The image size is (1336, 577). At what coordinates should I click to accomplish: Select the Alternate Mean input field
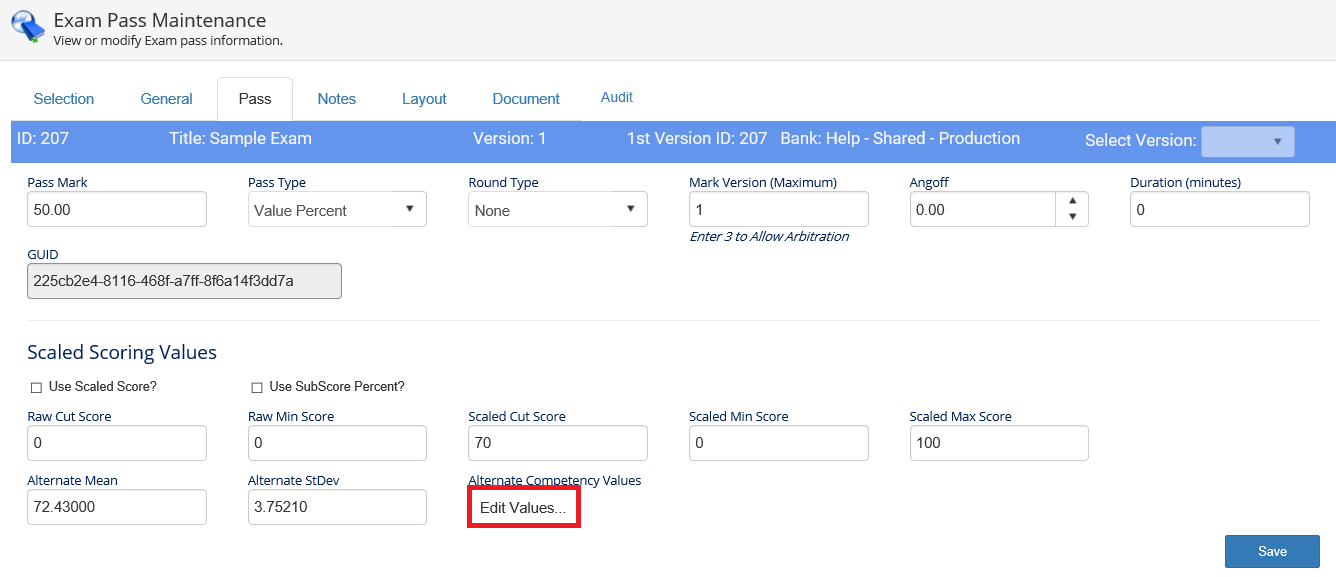pyautogui.click(x=117, y=507)
